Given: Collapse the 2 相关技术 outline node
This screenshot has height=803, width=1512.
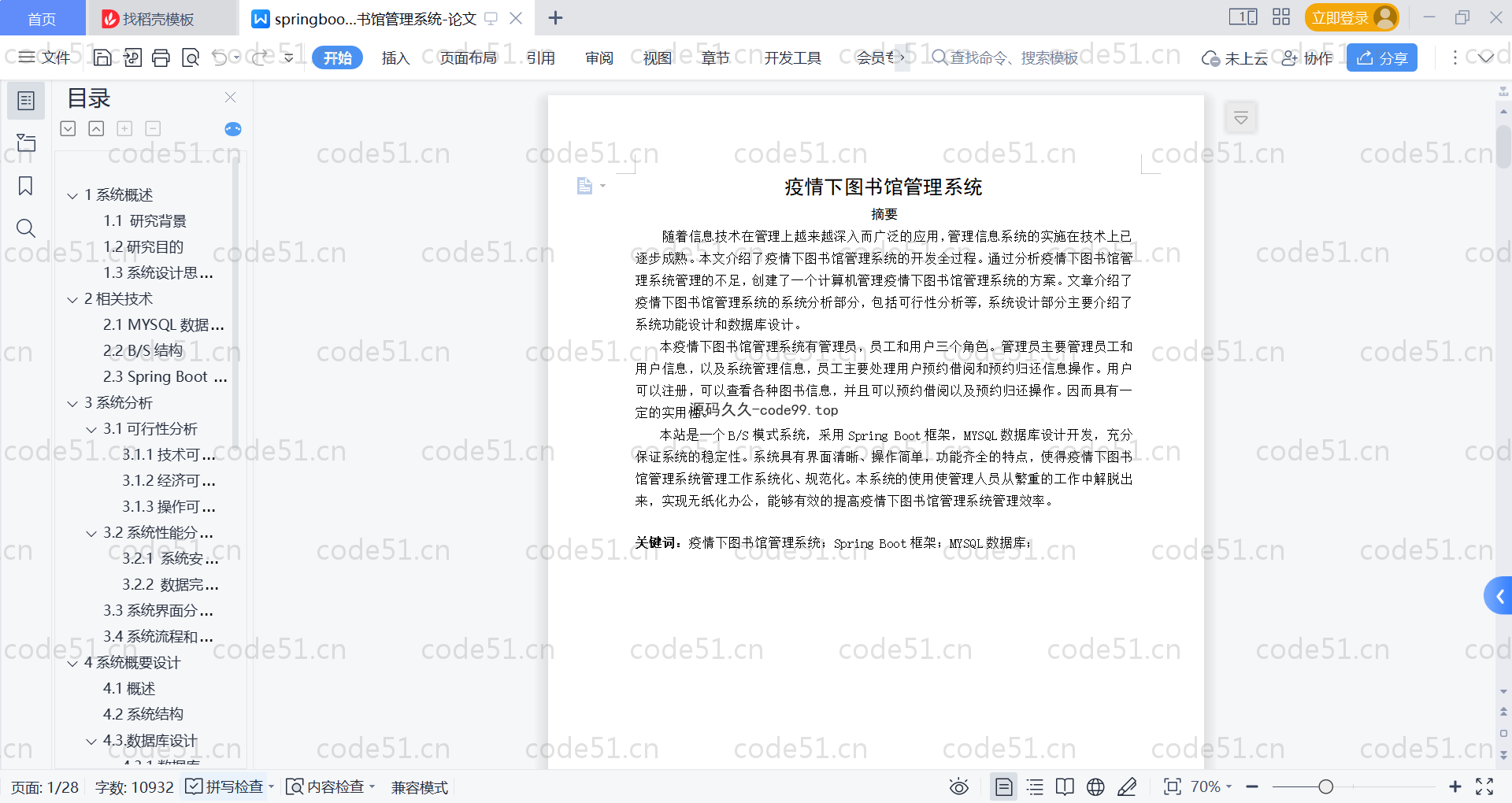Looking at the screenshot, I should tap(72, 299).
